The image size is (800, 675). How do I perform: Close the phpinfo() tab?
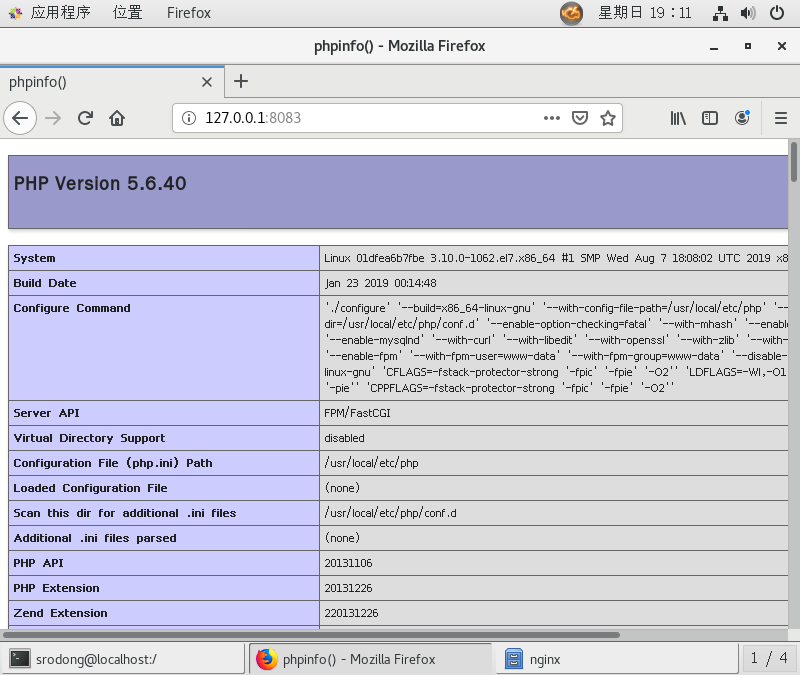pos(207,82)
